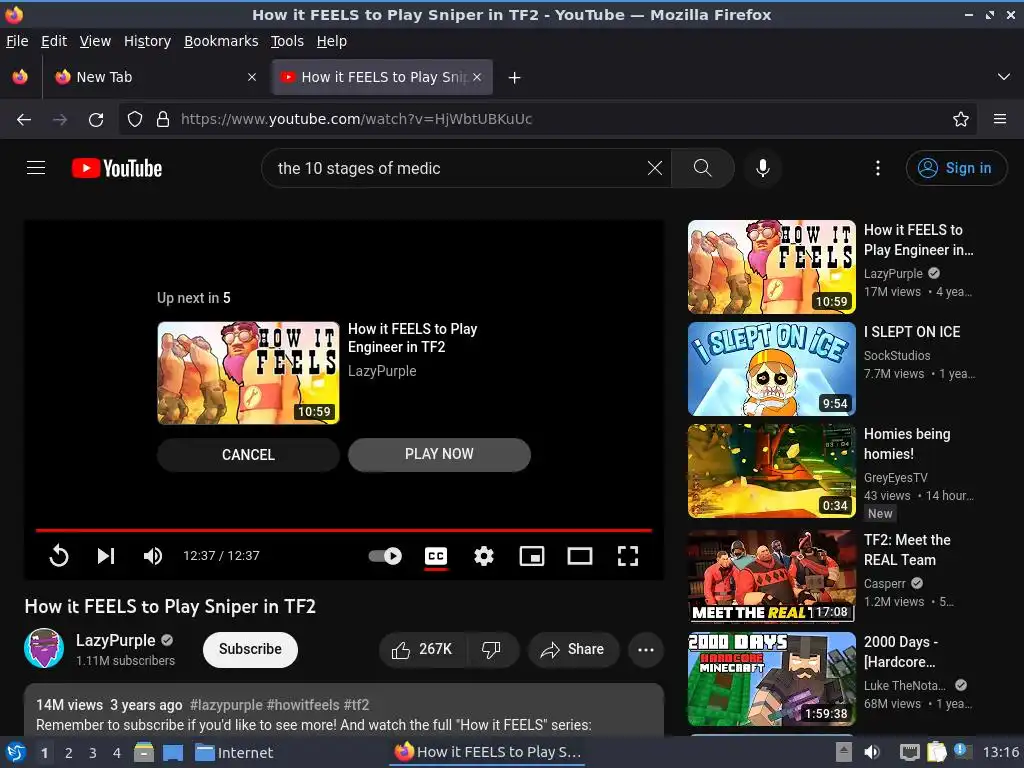
Task: Mute the video player volume
Action: [x=153, y=556]
